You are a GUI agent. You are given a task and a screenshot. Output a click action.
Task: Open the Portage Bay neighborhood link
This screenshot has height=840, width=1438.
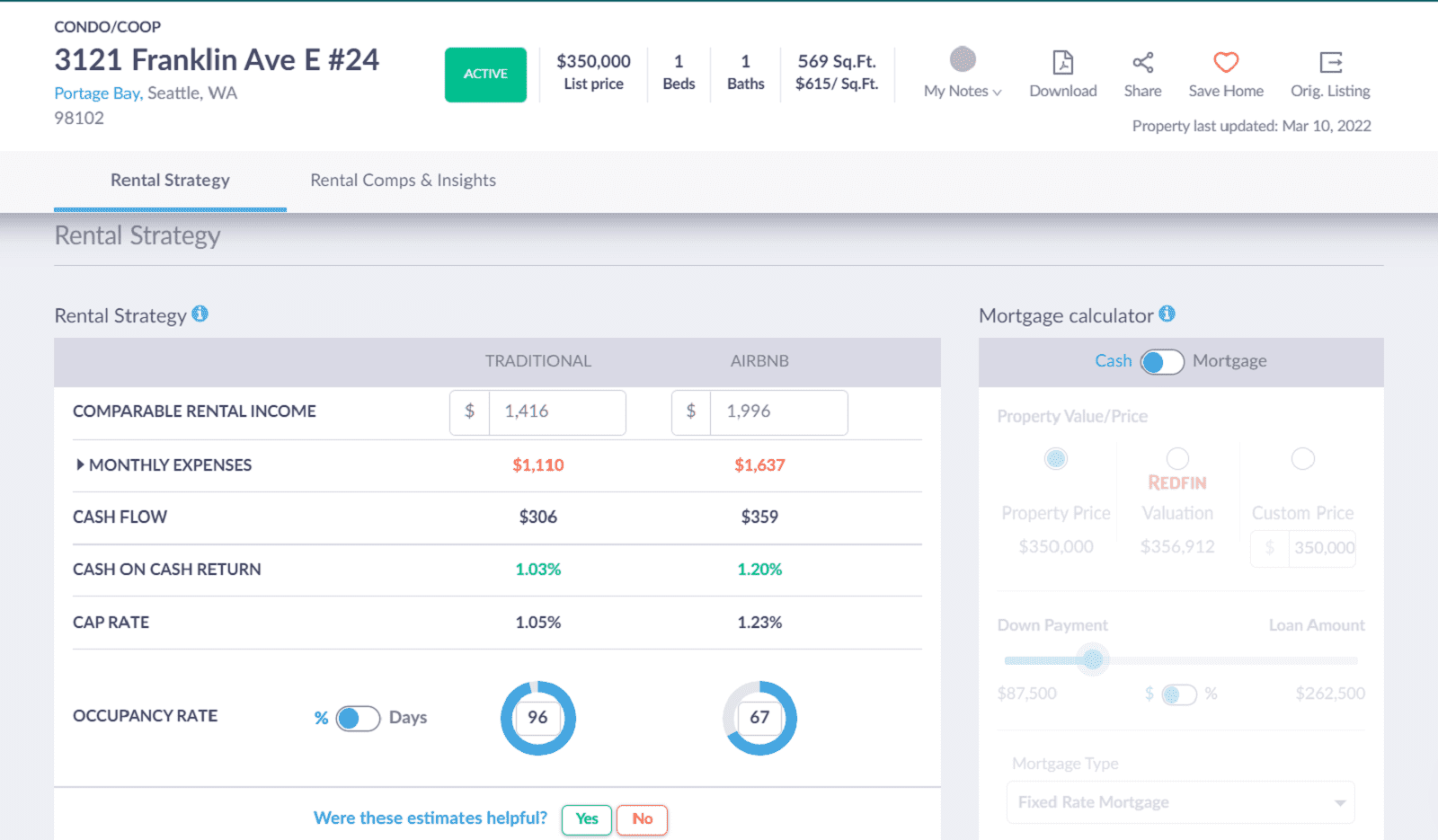click(95, 93)
